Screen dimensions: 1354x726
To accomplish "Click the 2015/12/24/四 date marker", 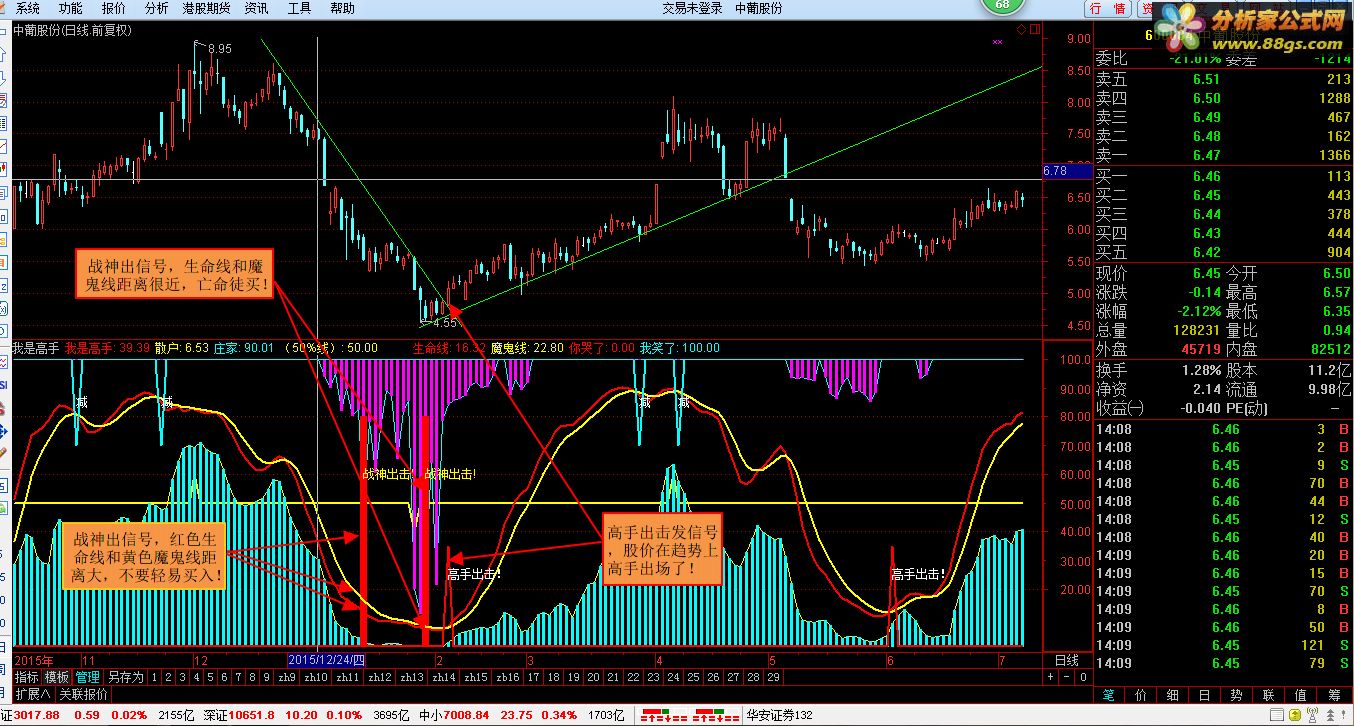I will coord(327,660).
